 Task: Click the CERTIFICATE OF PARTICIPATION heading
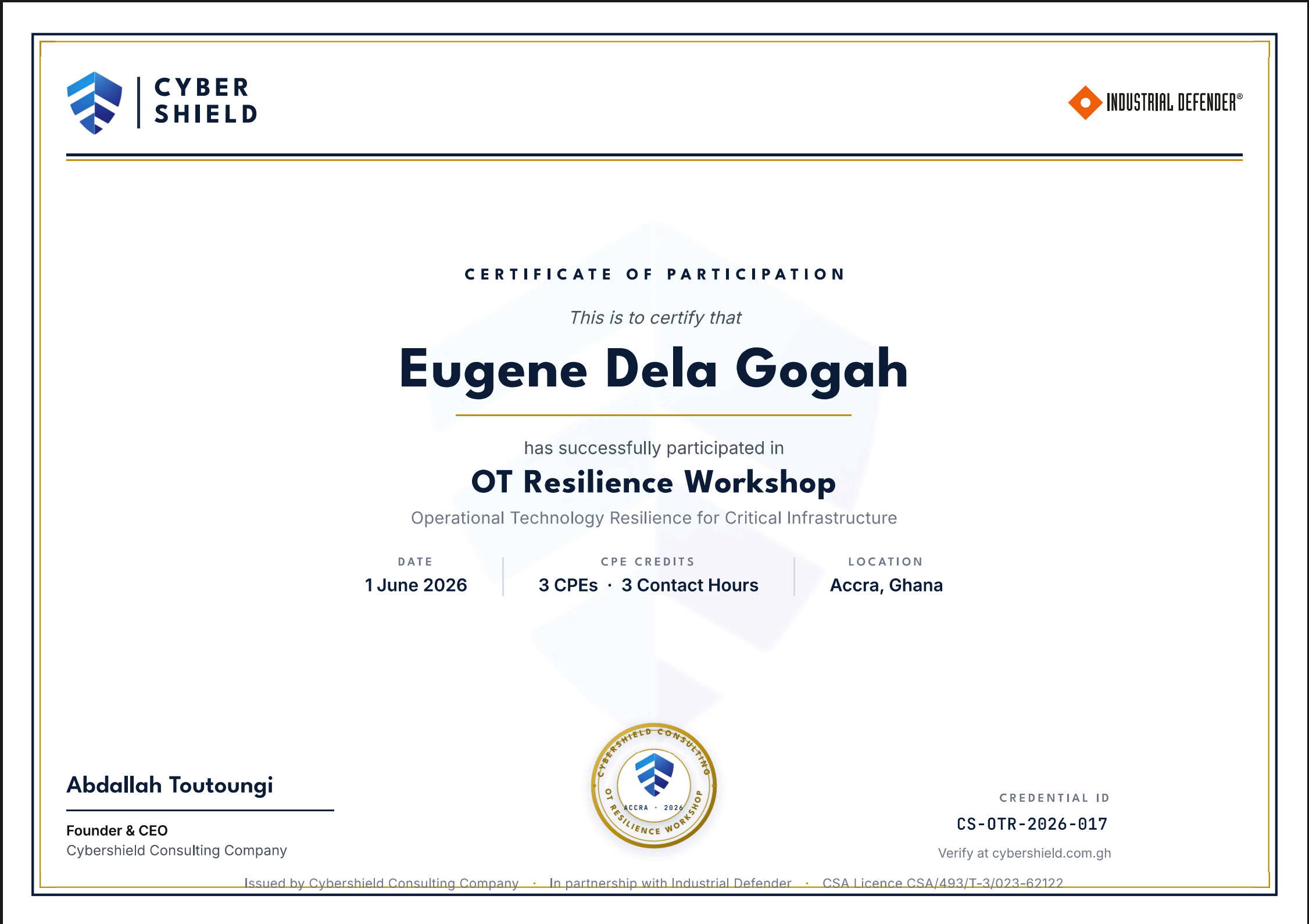coord(654,274)
